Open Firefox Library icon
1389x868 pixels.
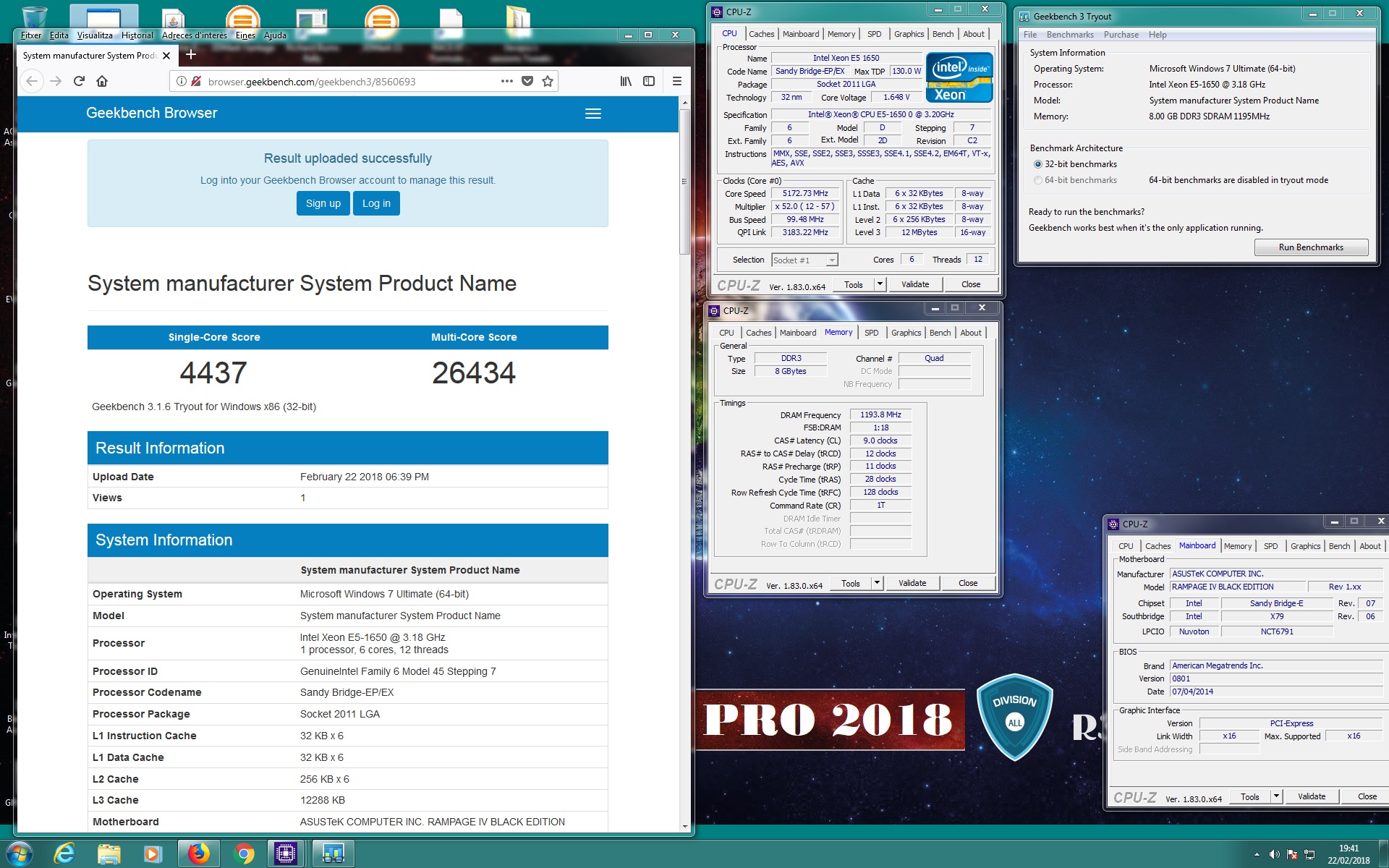(x=626, y=81)
